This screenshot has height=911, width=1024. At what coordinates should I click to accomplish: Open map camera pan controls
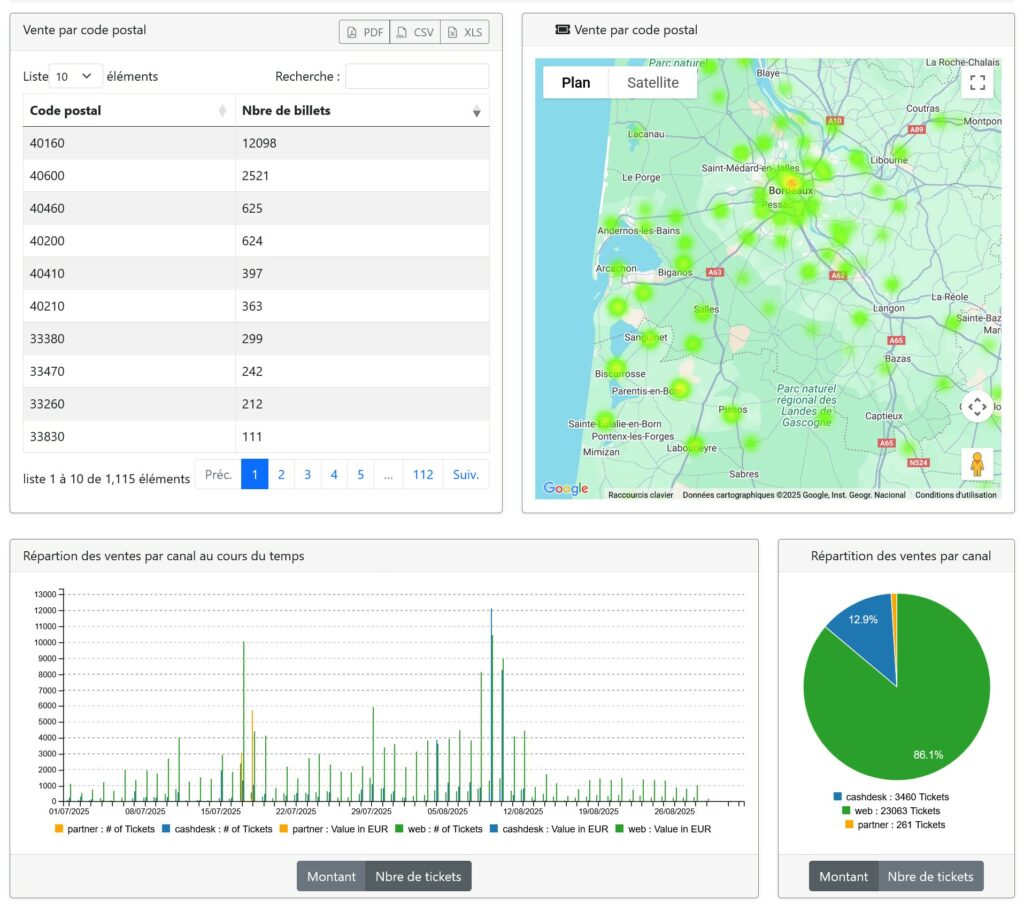click(977, 407)
